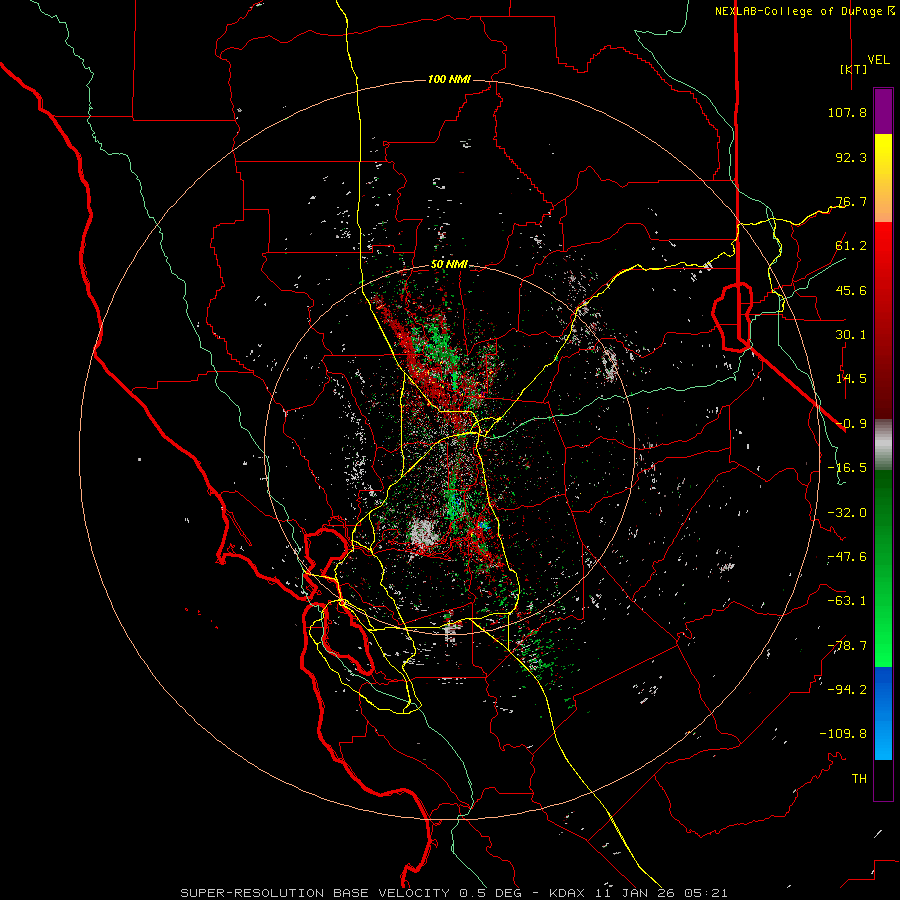Screen dimensions: 900x900
Task: Pick the gray near-zero segment of the color bar
Action: coord(883,444)
